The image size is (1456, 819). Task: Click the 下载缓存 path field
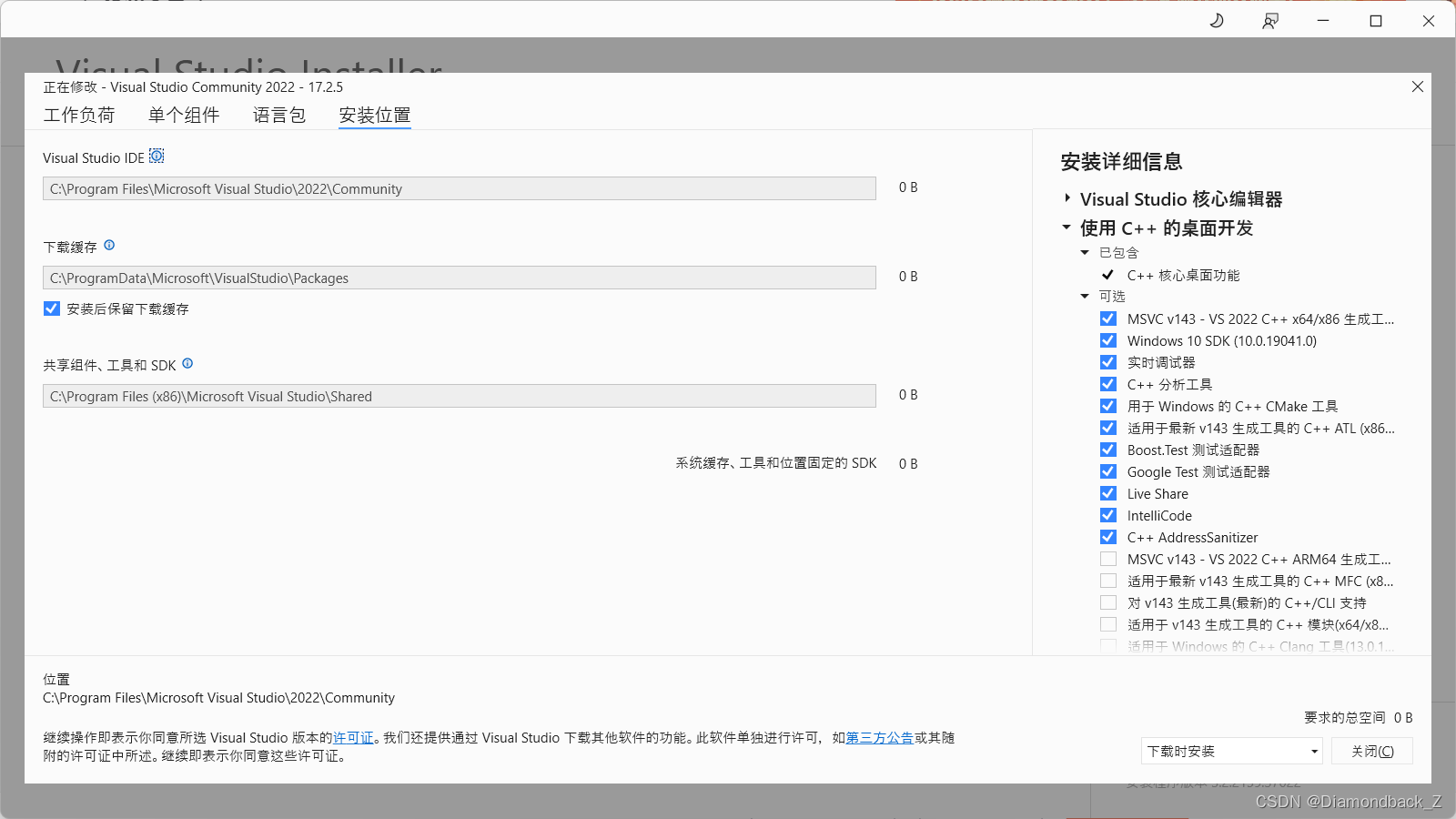[460, 278]
